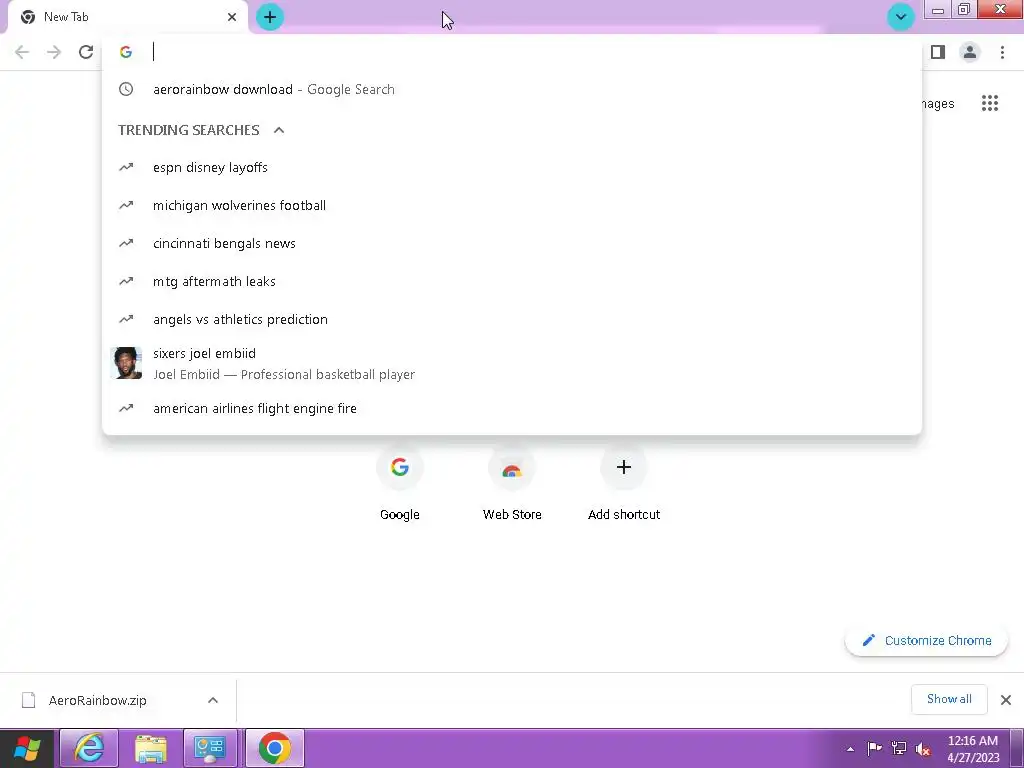Select aerorainbow download history suggestion
1024x768 pixels.
(x=512, y=89)
